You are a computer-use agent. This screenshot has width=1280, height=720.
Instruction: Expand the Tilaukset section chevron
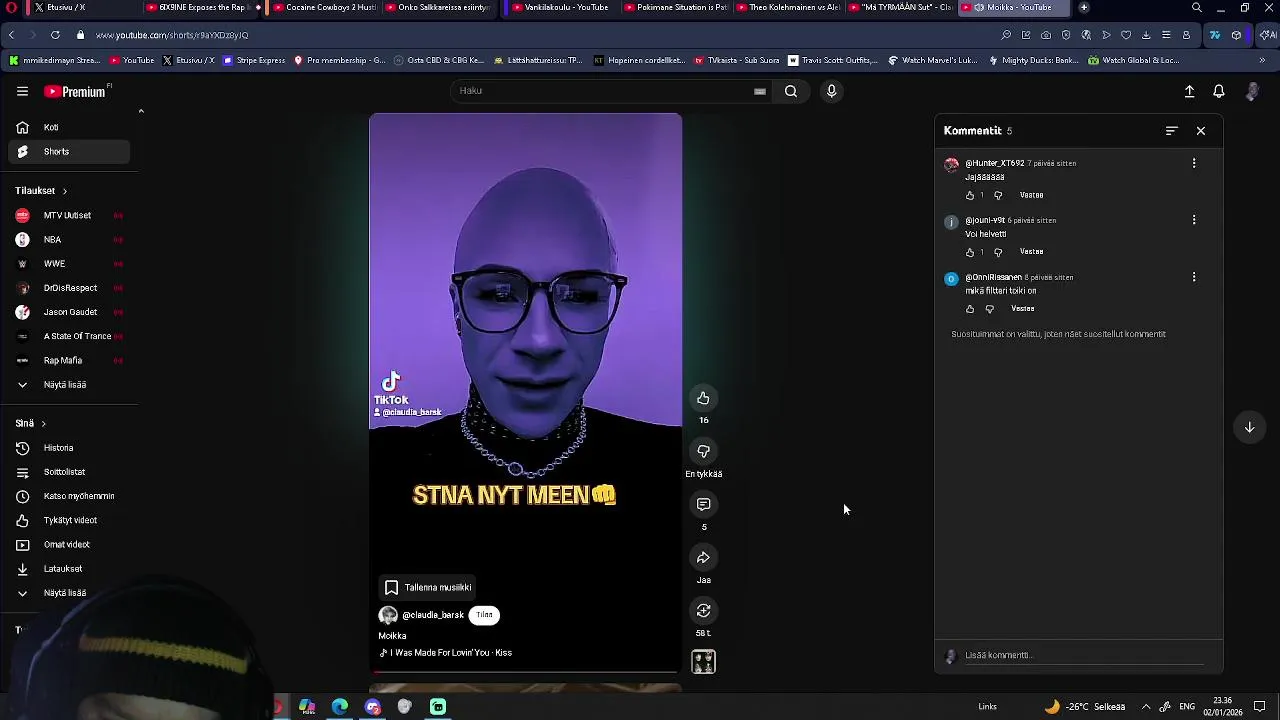[x=65, y=191]
